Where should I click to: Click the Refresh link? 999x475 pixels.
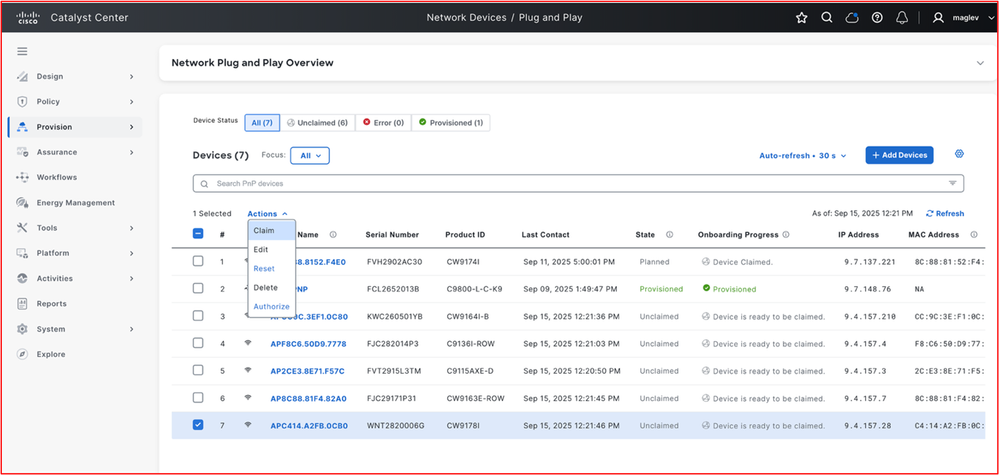(x=945, y=214)
